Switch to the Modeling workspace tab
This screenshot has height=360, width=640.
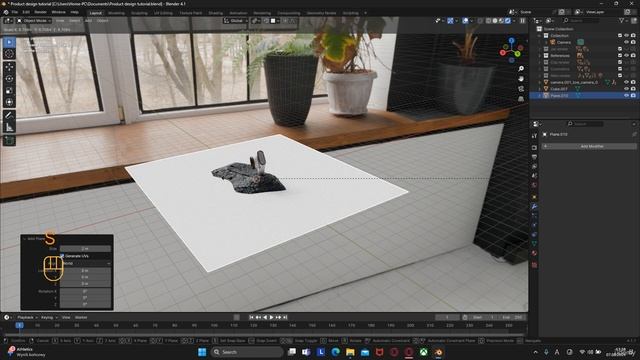pyautogui.click(x=116, y=13)
